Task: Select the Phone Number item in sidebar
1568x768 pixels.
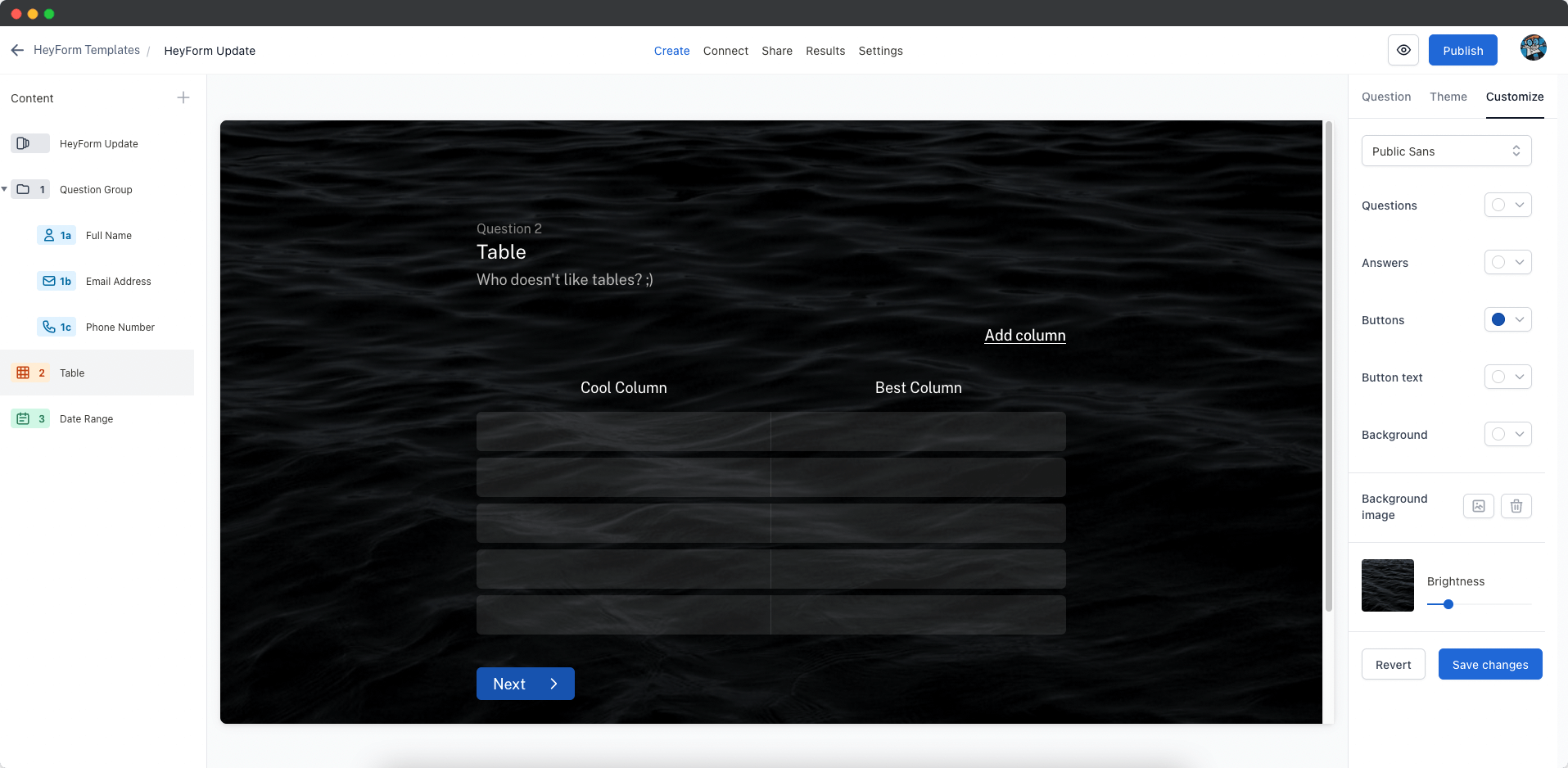Action: click(97, 327)
